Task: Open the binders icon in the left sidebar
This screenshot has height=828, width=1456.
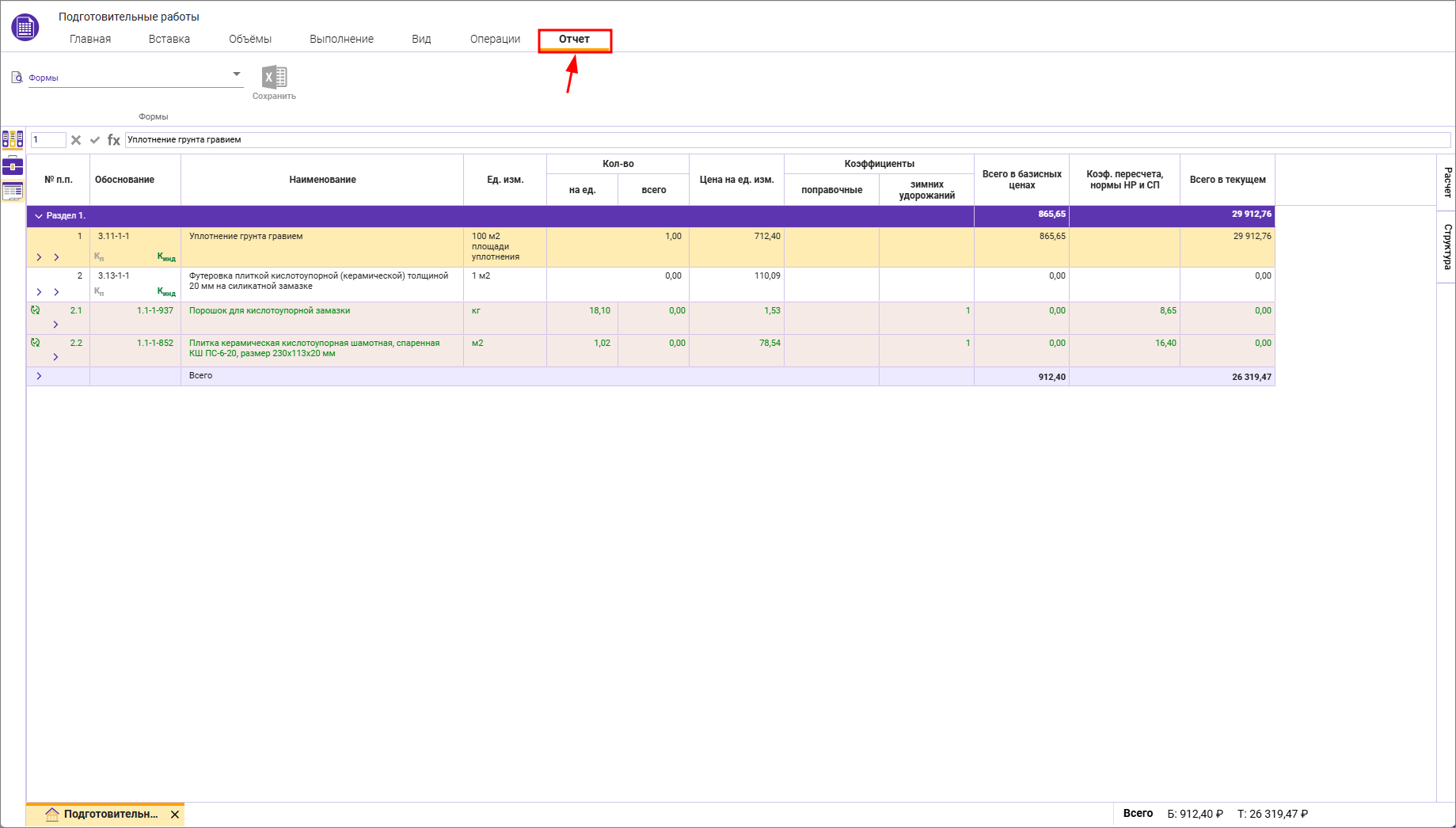Action: [13, 140]
